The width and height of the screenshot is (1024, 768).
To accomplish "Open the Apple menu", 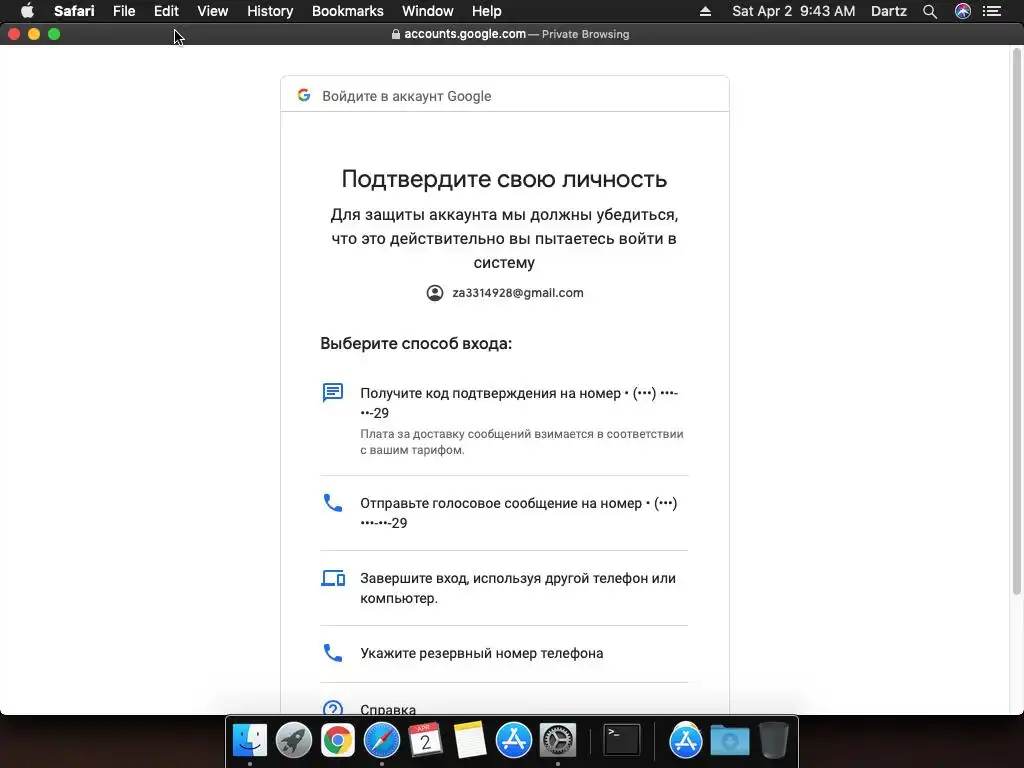I will (27, 11).
